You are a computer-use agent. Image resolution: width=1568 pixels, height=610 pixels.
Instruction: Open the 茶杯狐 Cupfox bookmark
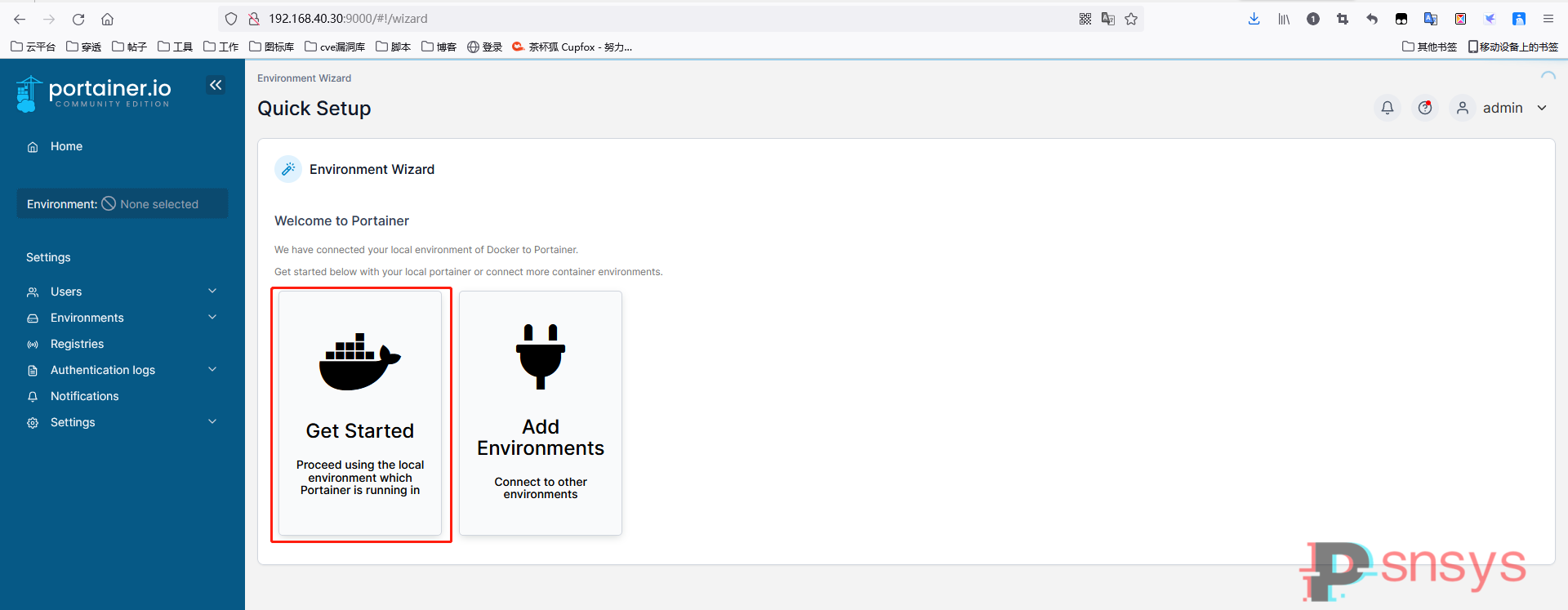(572, 47)
